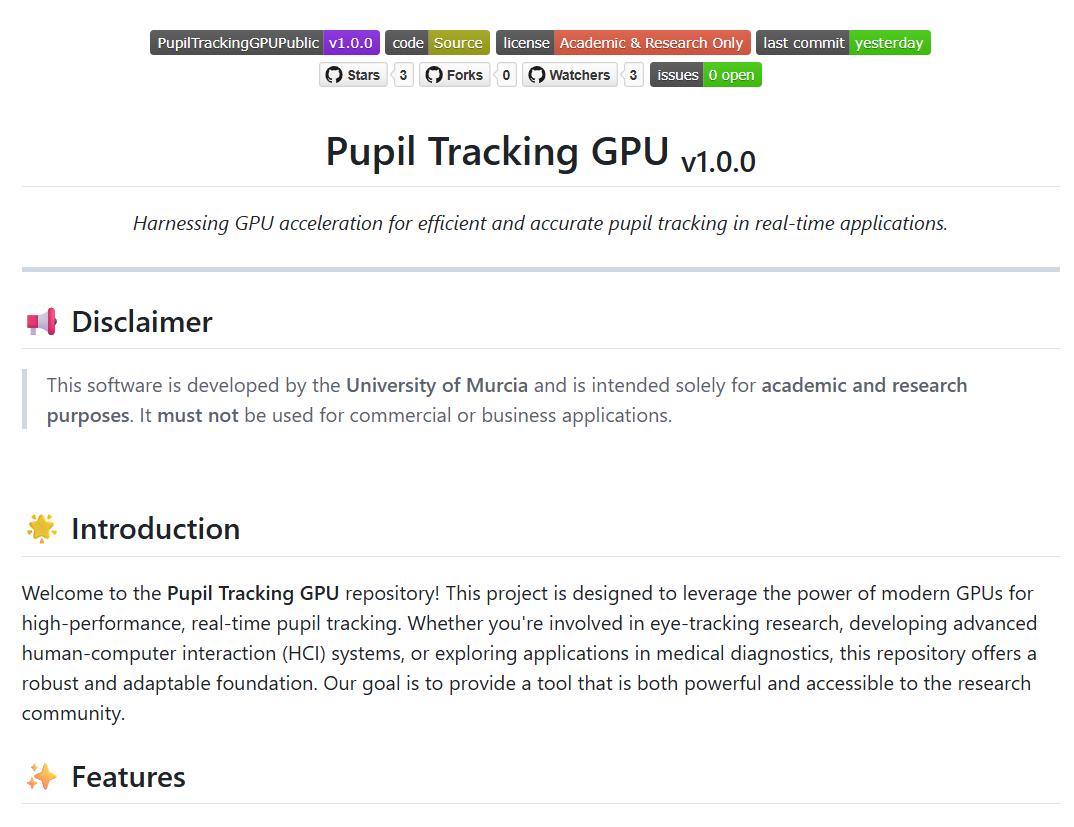This screenshot has width=1074, height=827.
Task: Click the sparkles emoji beside Features
Action: 41,777
